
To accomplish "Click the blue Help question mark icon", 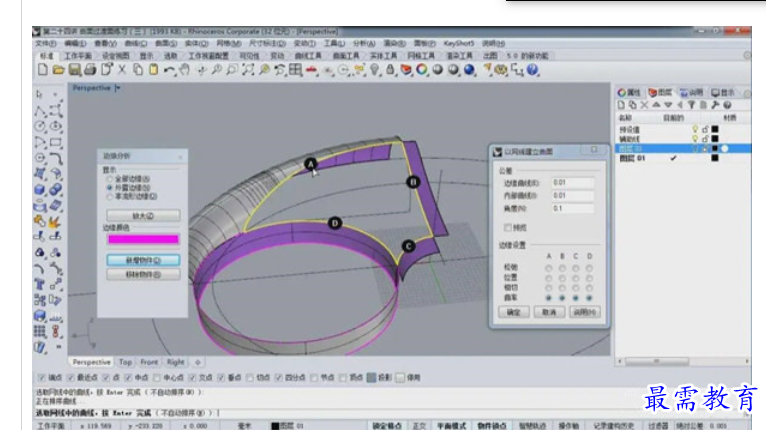I will point(532,70).
